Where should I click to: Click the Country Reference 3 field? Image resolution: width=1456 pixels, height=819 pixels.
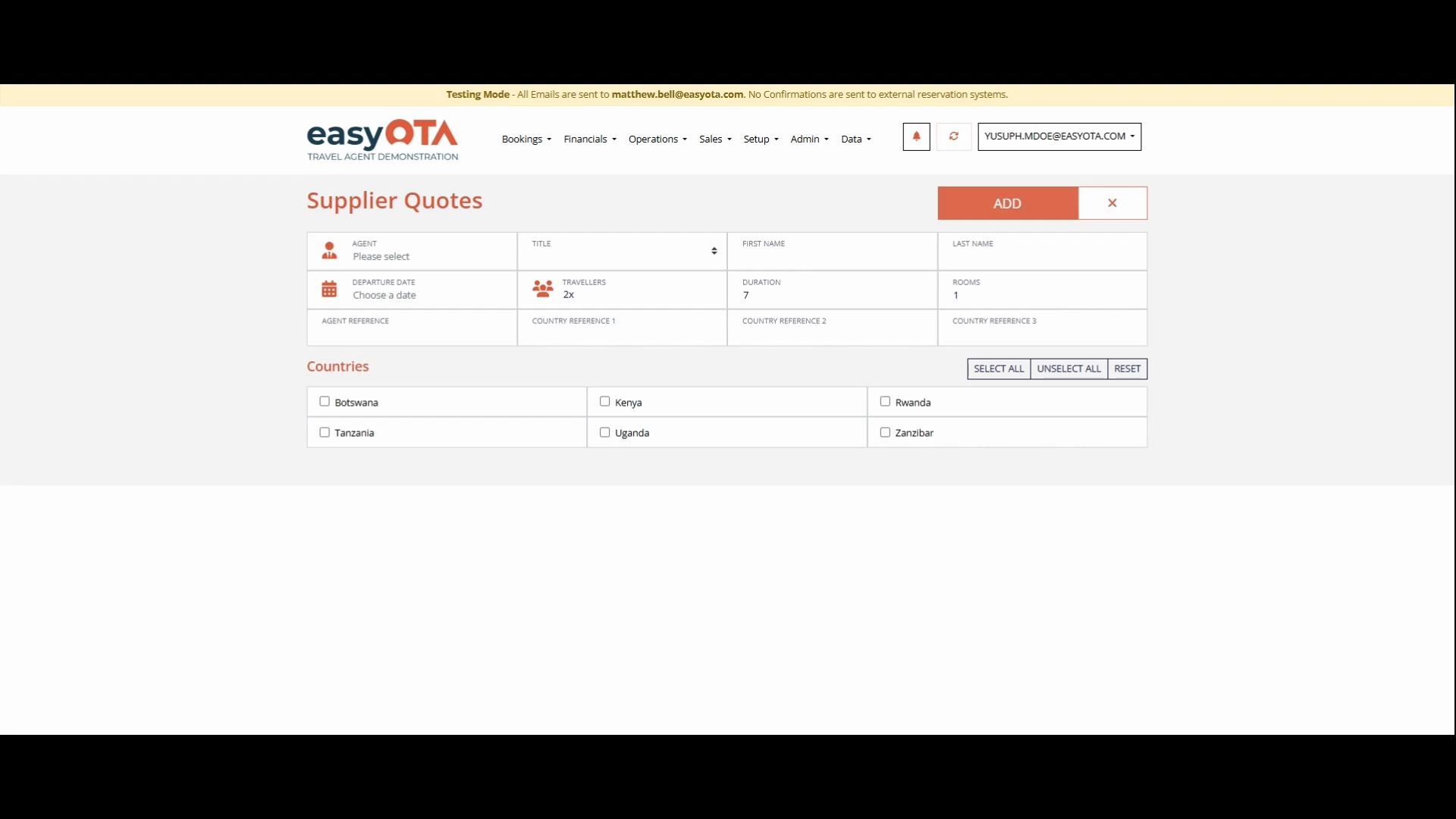(x=1042, y=328)
